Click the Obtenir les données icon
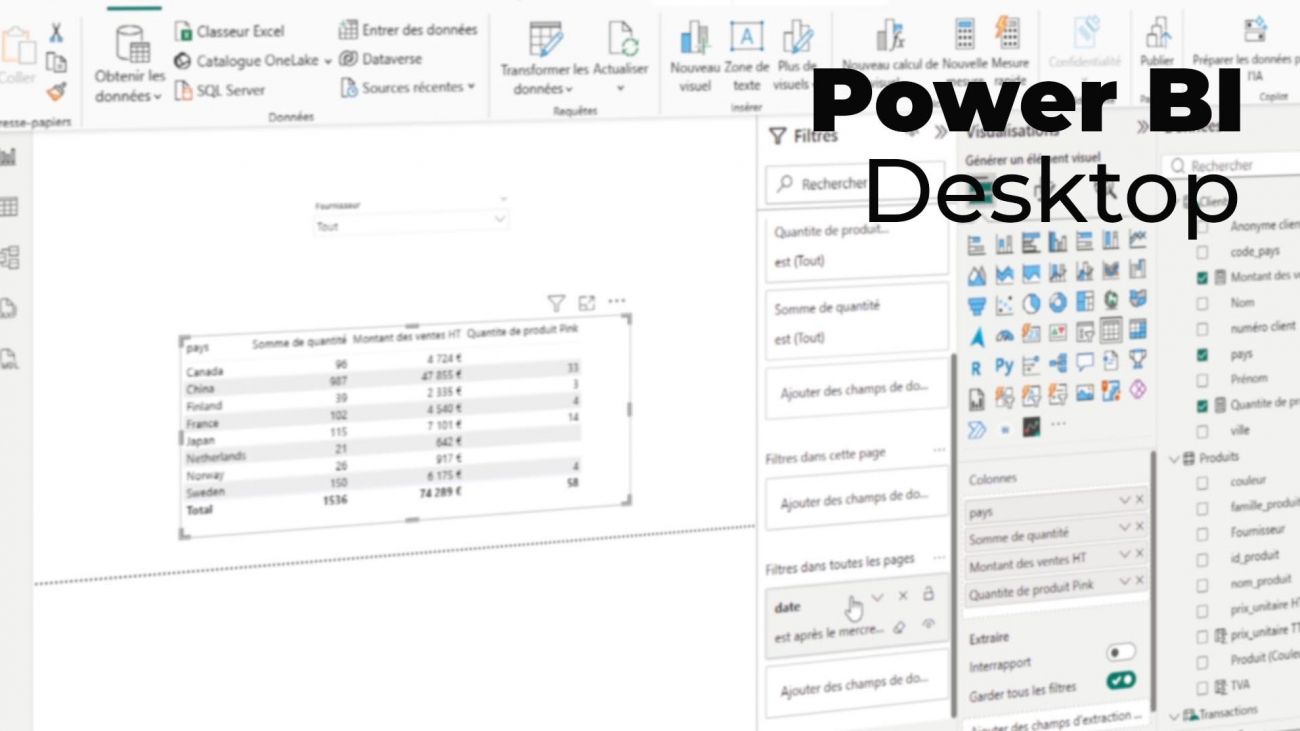 [132, 44]
